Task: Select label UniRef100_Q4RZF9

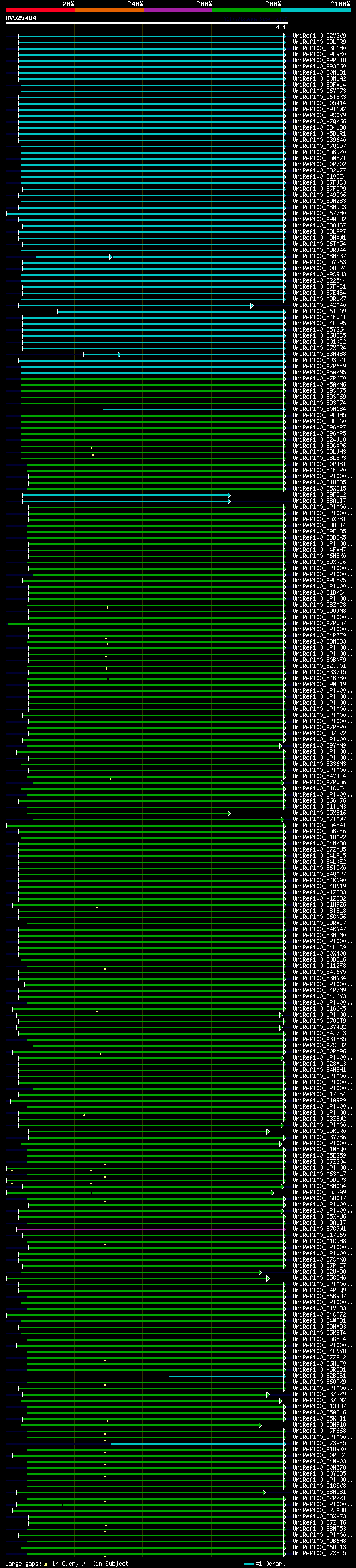Action: pyautogui.click(x=319, y=635)
